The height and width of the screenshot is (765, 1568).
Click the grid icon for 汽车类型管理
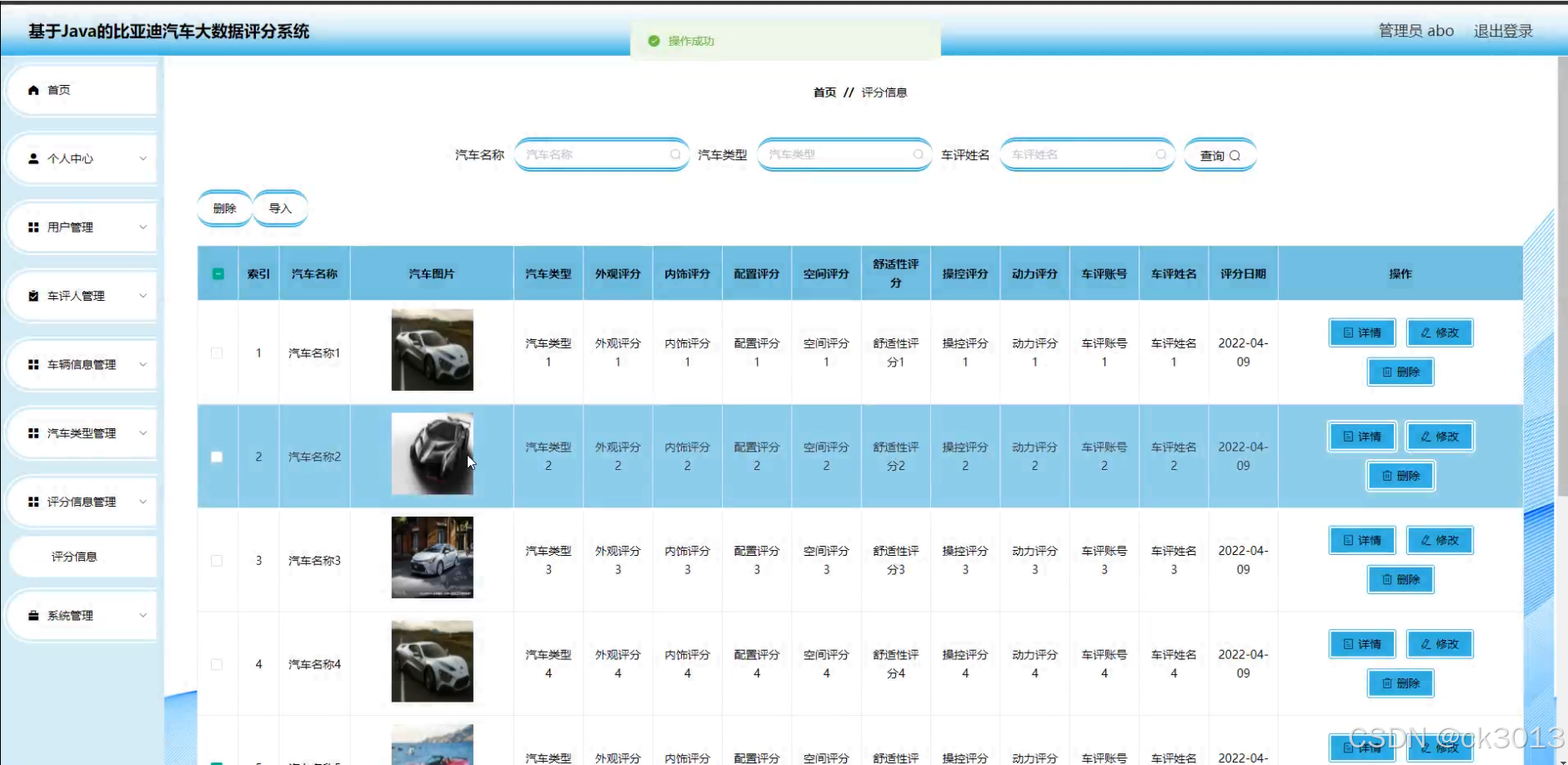tap(33, 433)
